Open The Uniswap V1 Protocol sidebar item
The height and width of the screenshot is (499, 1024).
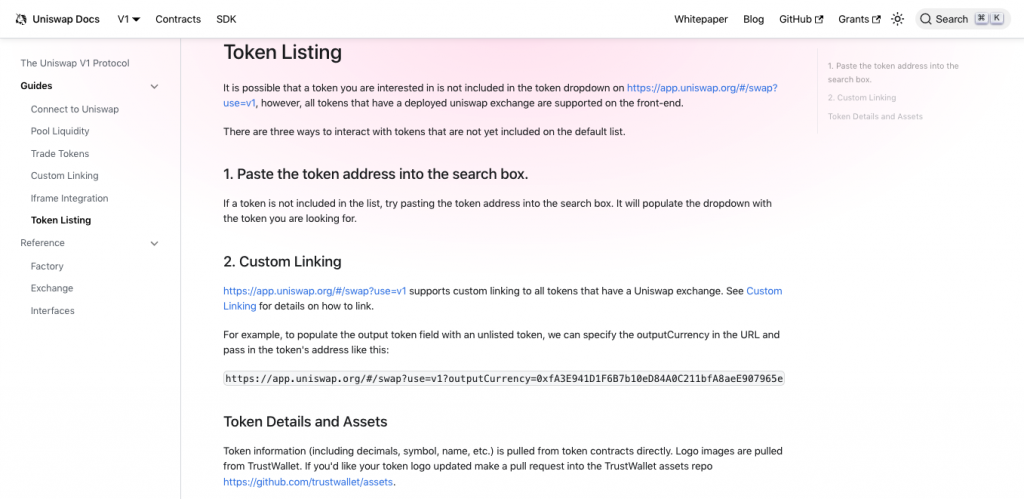[x=75, y=63]
